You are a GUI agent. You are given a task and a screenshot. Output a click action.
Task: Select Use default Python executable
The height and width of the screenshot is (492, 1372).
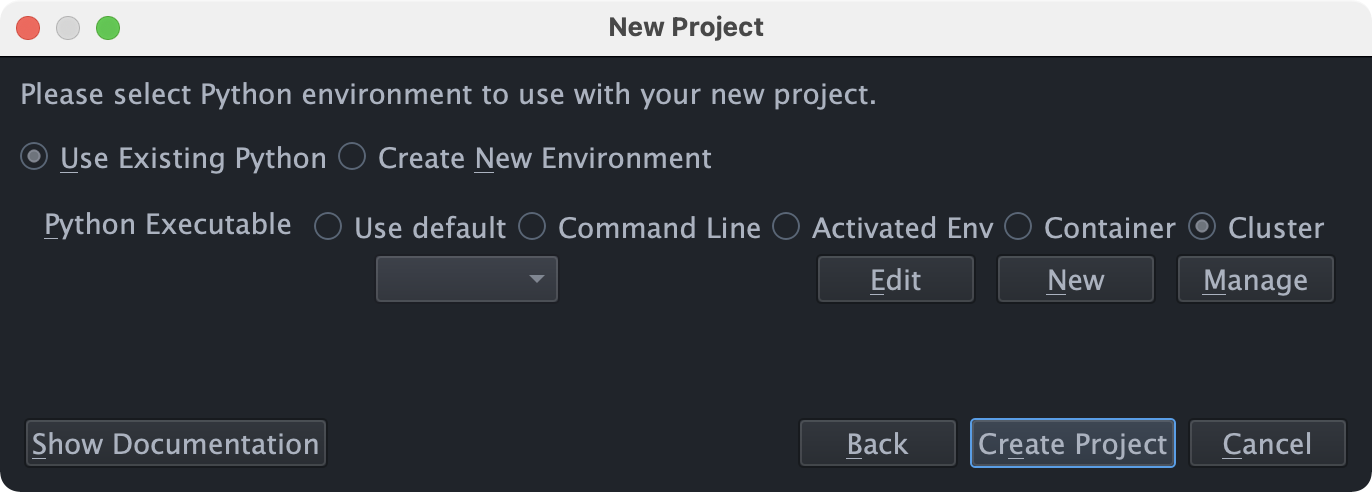pyautogui.click(x=328, y=228)
